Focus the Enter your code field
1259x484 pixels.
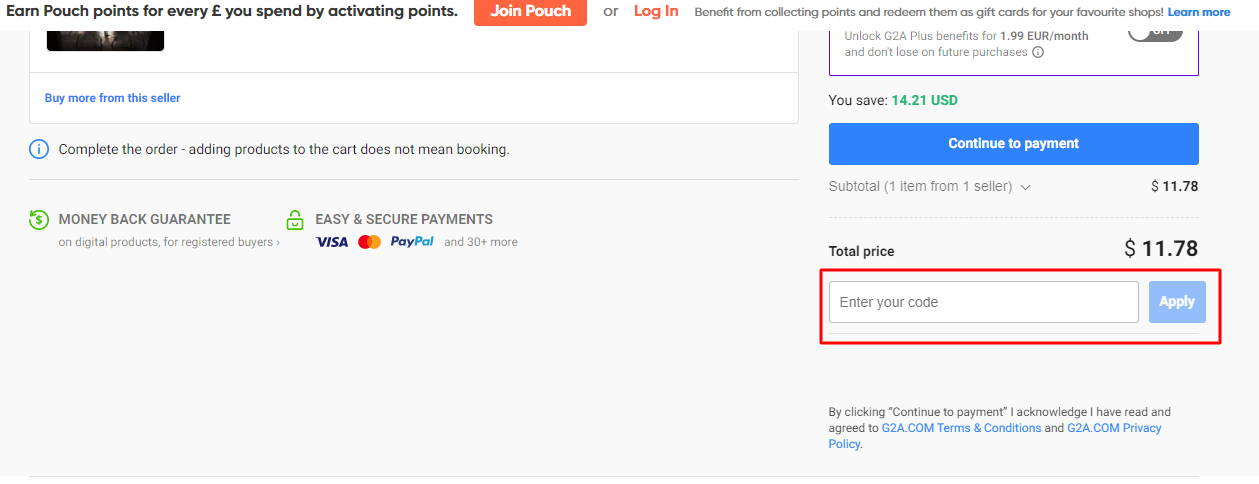pyautogui.click(x=983, y=302)
